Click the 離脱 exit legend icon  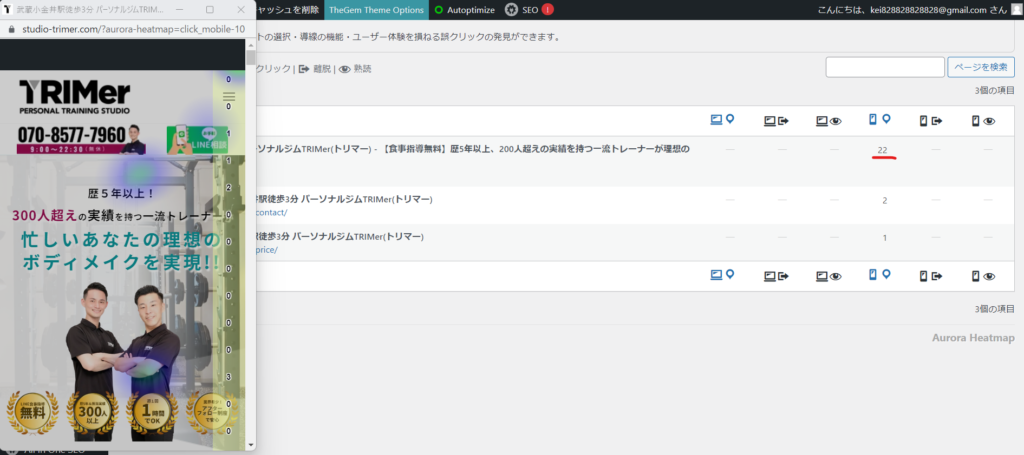(x=304, y=69)
